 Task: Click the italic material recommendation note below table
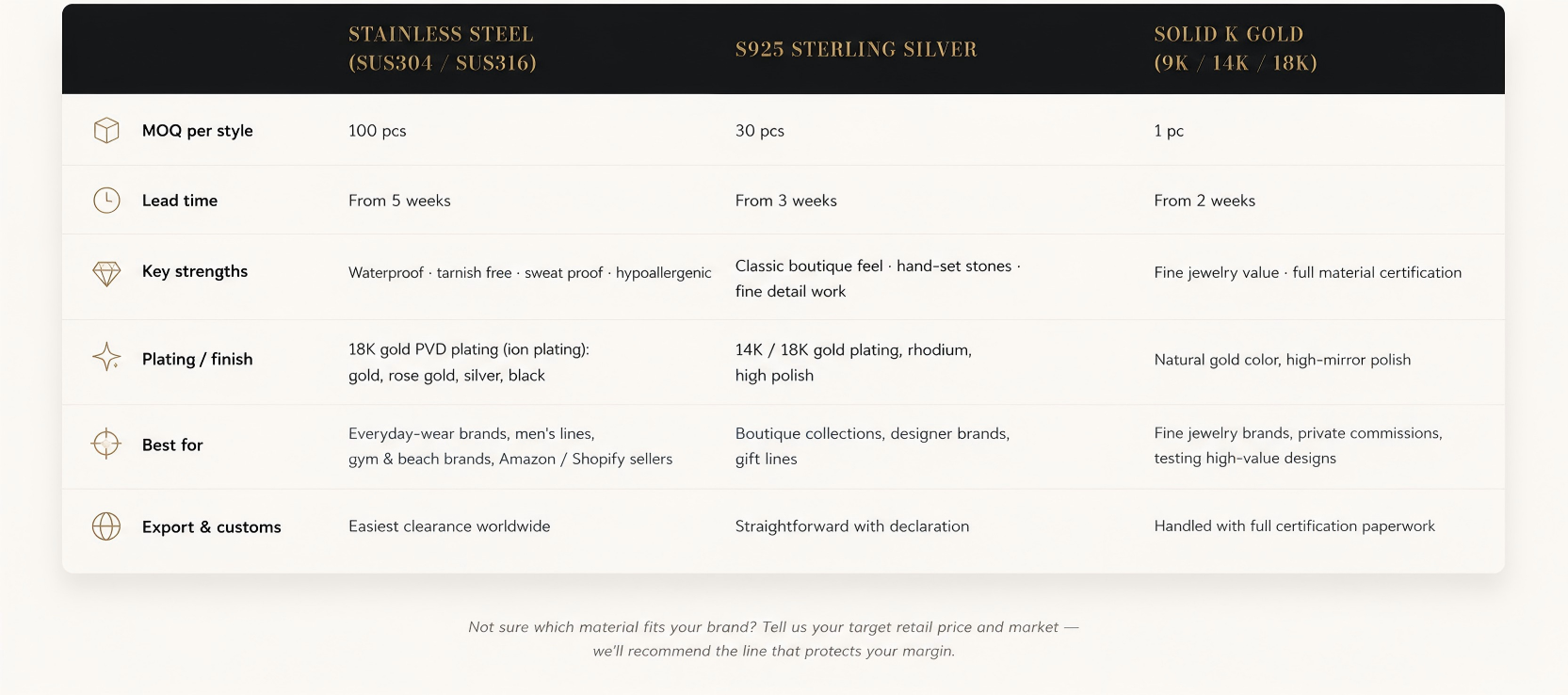click(773, 638)
